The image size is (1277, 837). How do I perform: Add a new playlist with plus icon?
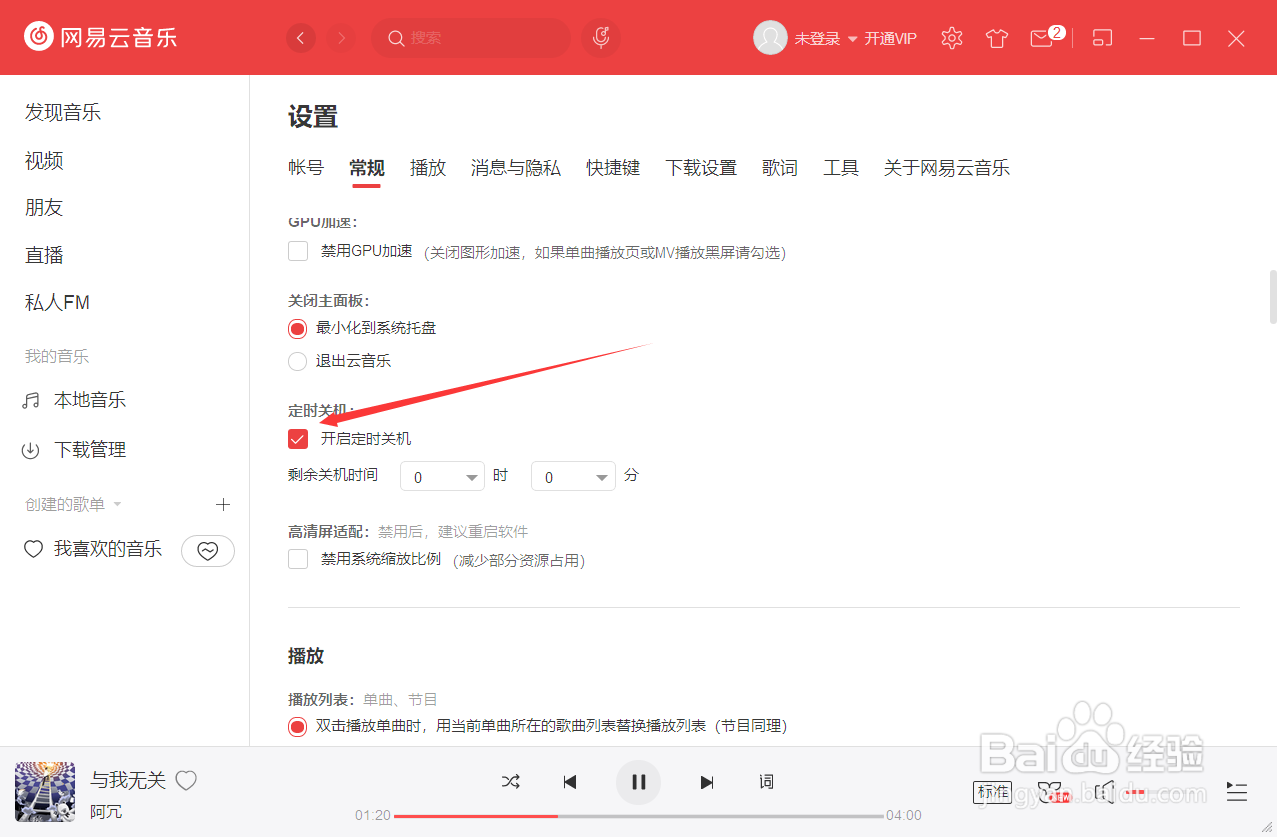coord(224,504)
